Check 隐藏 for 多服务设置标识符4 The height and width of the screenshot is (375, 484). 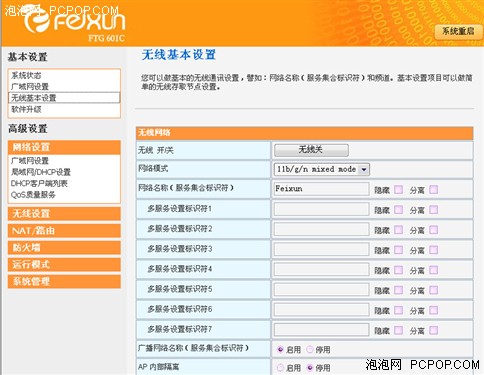[x=398, y=270]
